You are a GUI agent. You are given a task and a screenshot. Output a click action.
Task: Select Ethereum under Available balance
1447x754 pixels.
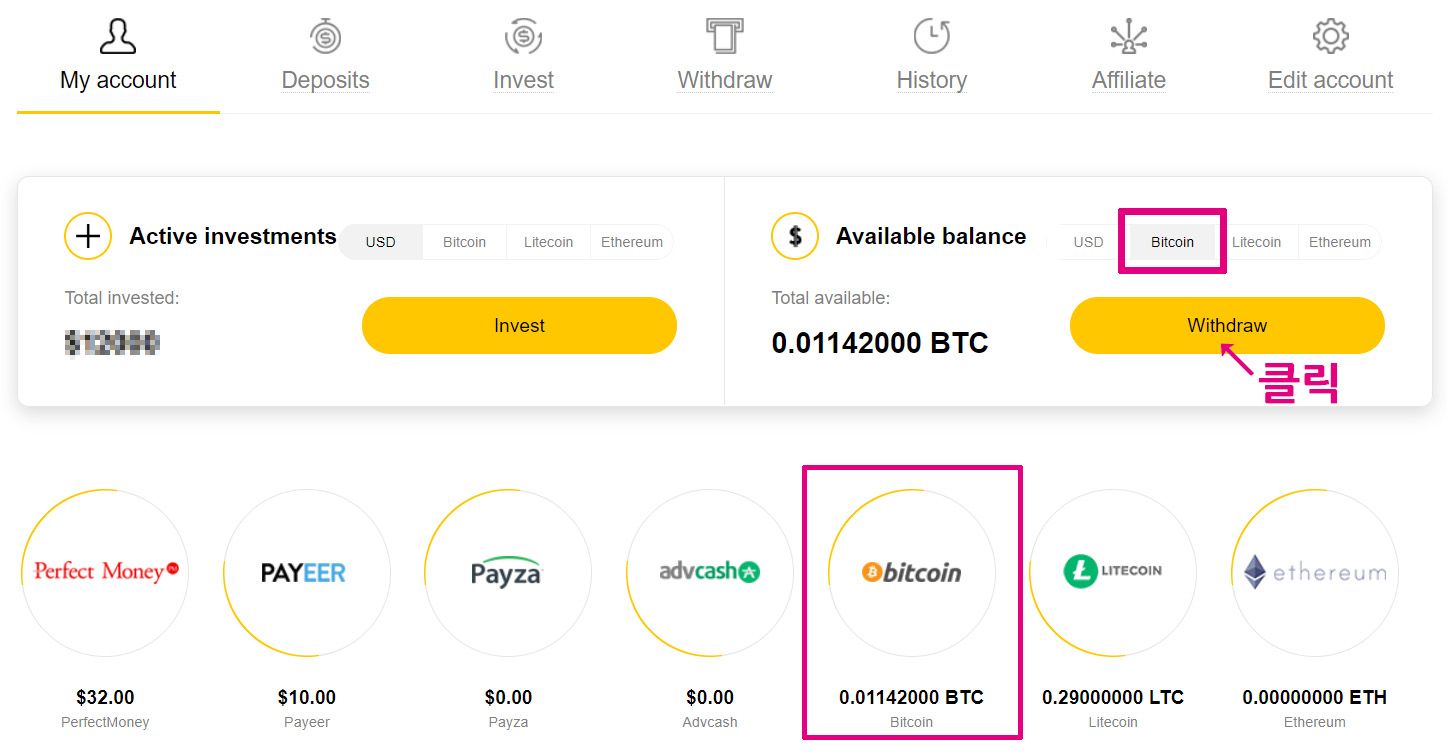tap(1339, 242)
